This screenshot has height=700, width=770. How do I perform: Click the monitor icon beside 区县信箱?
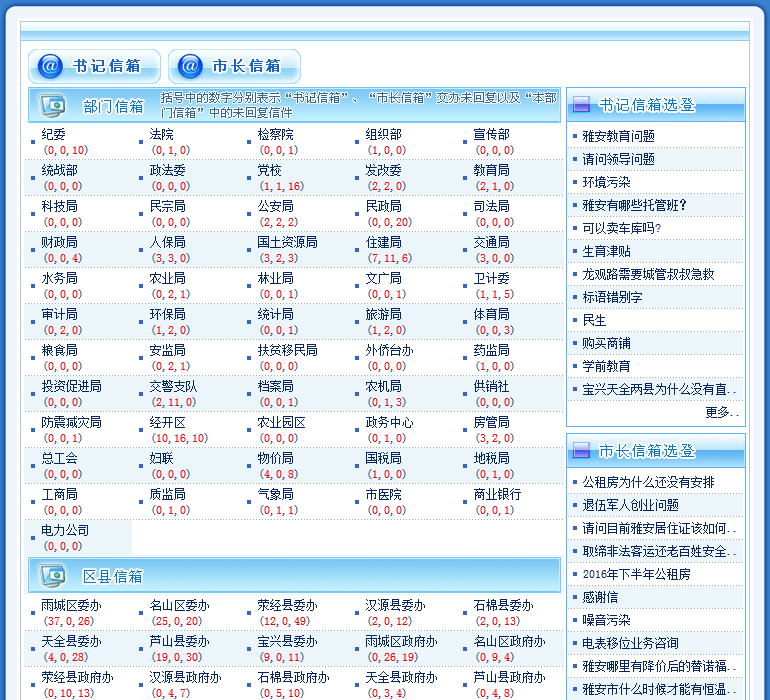52,575
